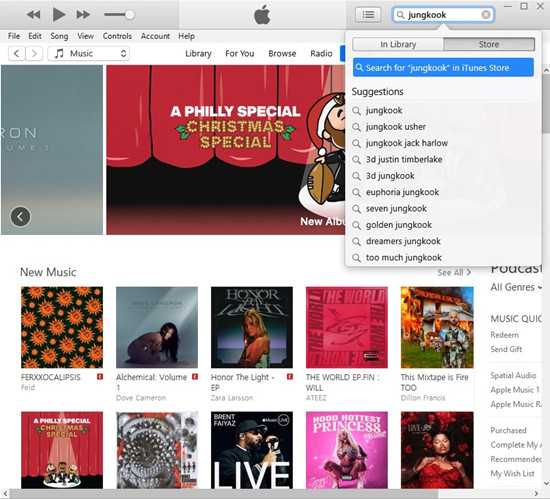The image size is (550, 499).
Task: Click the Send Gift quick link
Action: (x=506, y=349)
